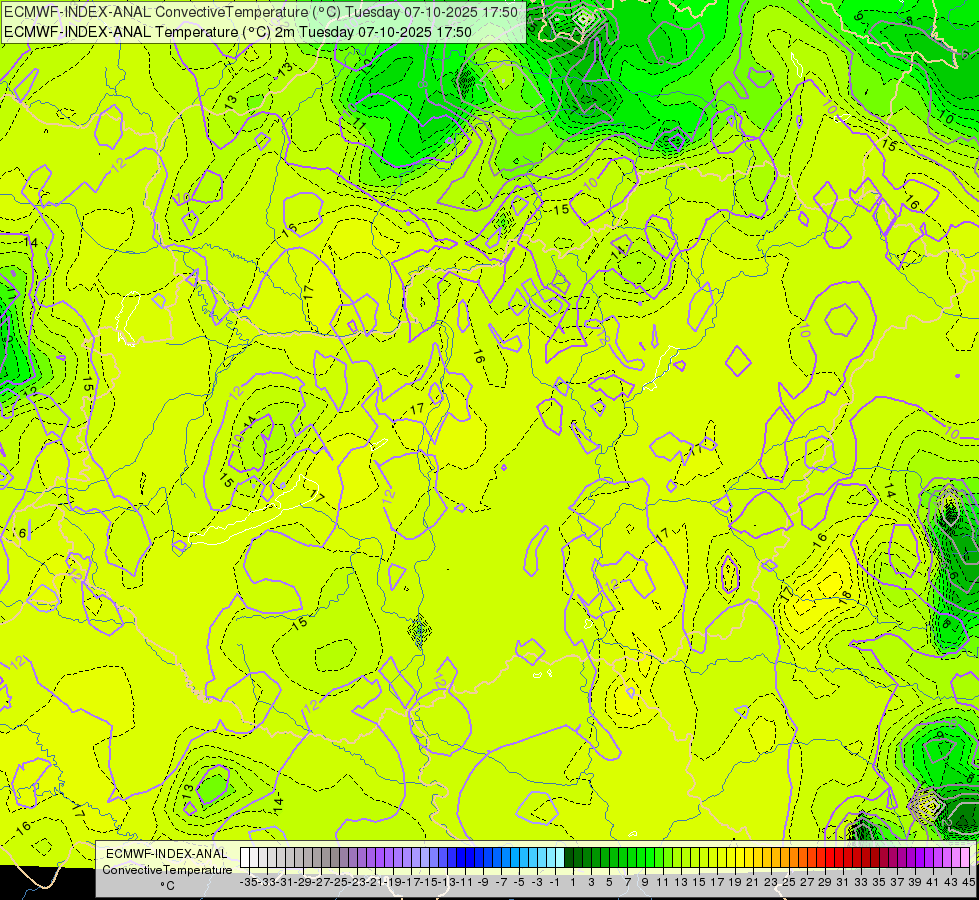979x900 pixels.
Task: Click the legend title 'ECMWF-INDEX-ANAL'
Action: click(167, 854)
